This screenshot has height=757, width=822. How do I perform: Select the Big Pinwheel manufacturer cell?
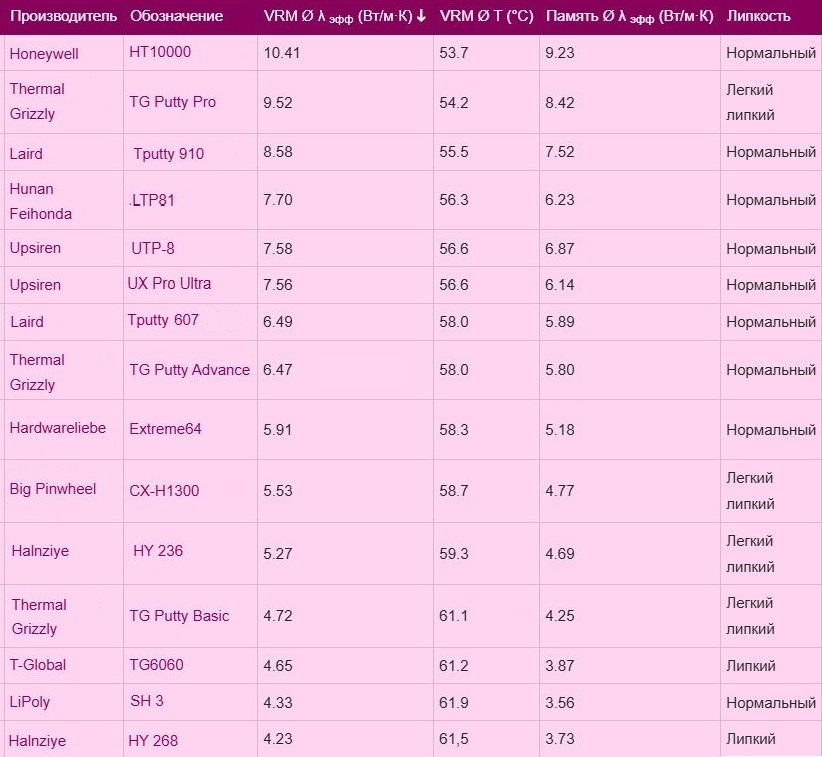point(53,489)
